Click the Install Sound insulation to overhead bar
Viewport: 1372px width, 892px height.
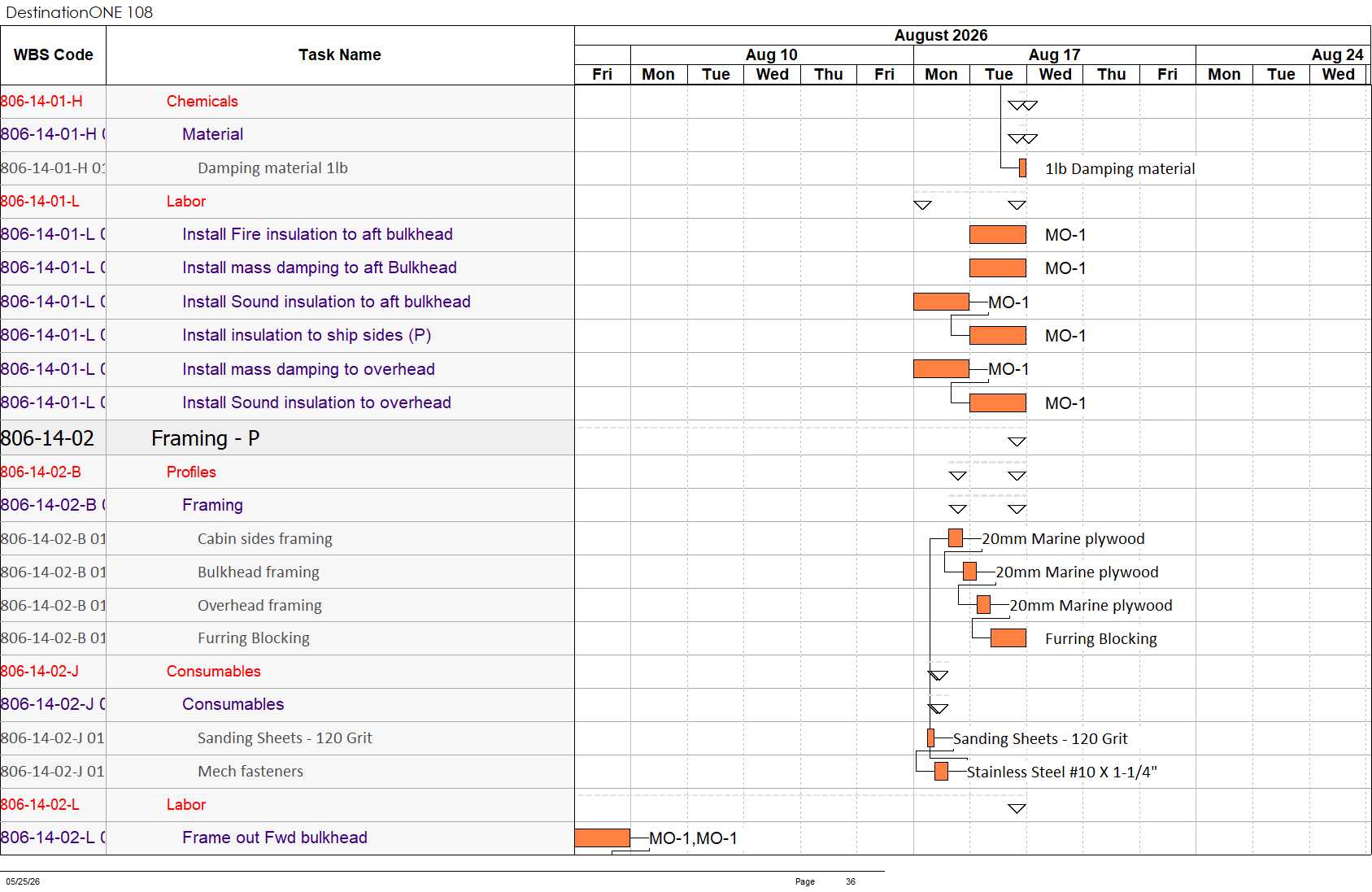point(998,403)
